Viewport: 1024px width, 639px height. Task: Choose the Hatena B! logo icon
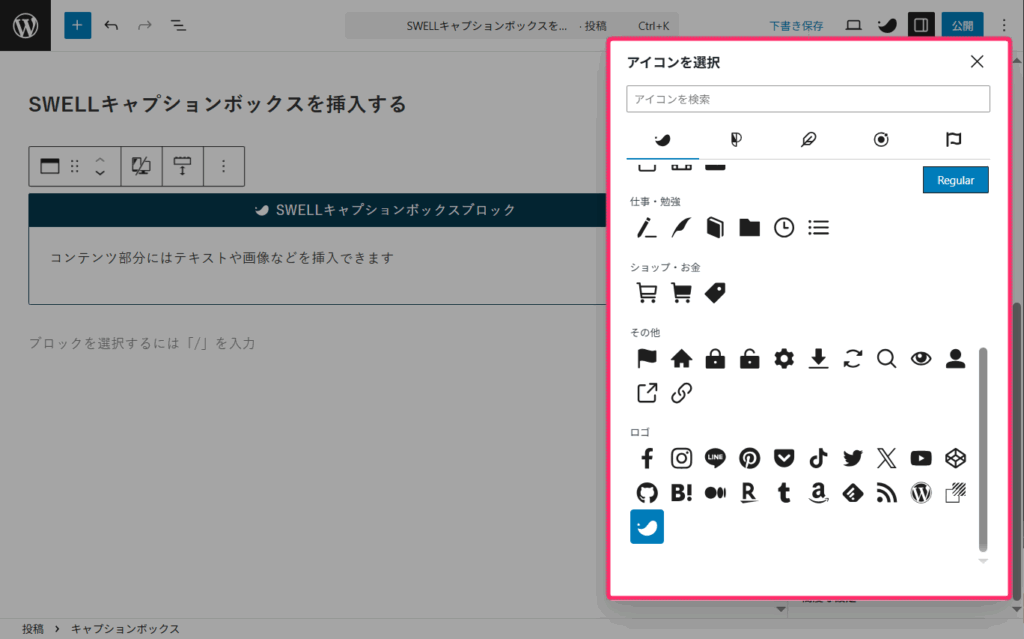681,493
